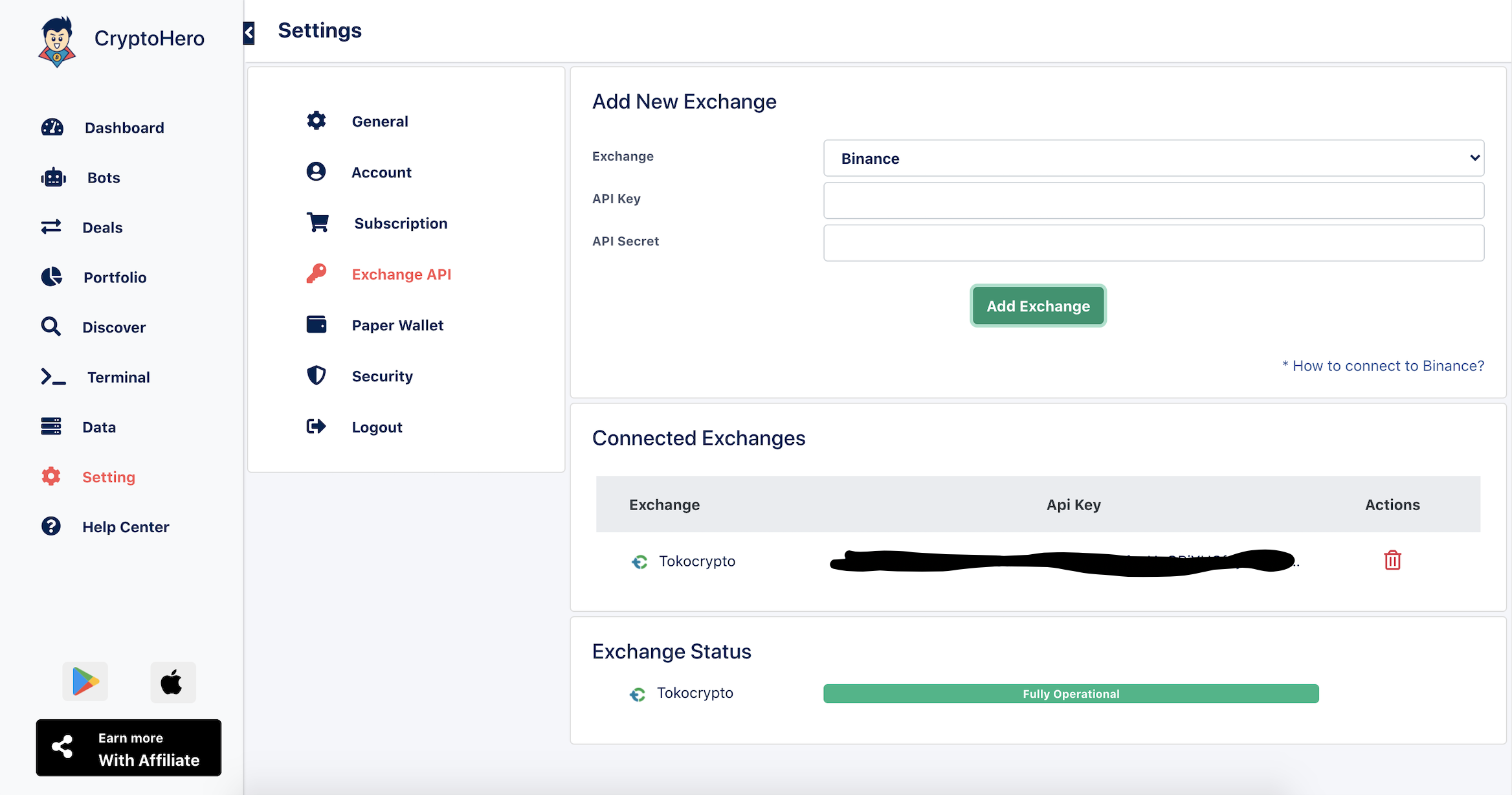Click the Help Center question mark icon

pyautogui.click(x=51, y=526)
